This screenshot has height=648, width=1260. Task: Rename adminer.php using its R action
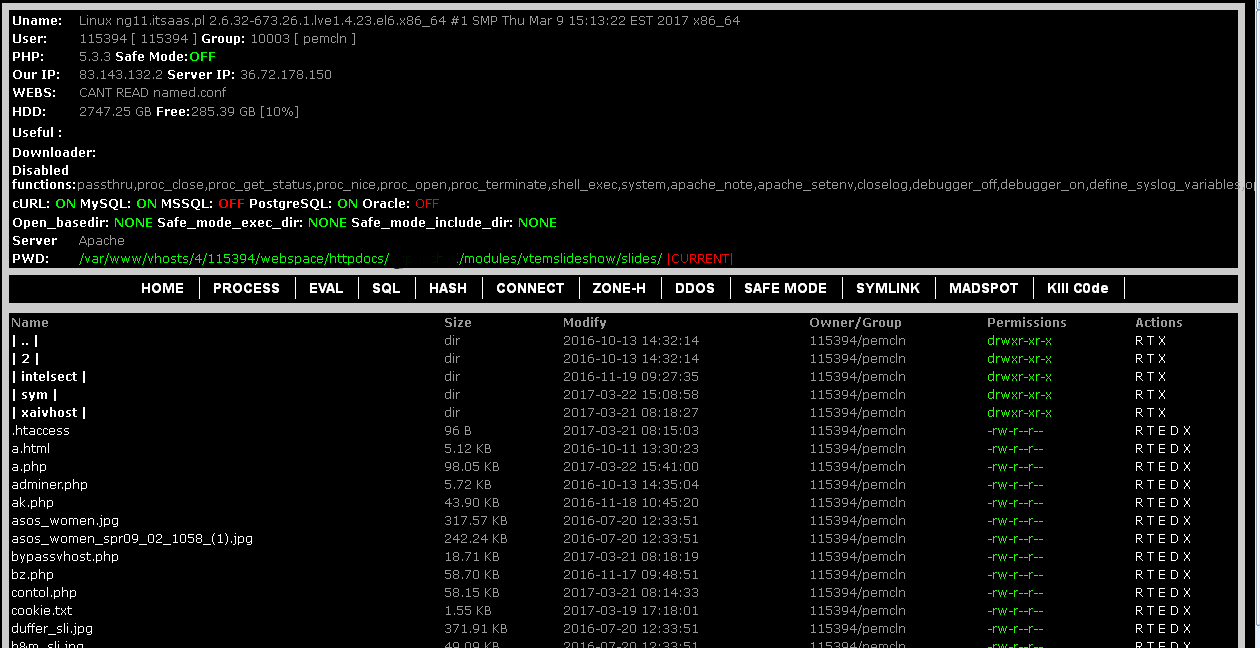coord(1138,484)
